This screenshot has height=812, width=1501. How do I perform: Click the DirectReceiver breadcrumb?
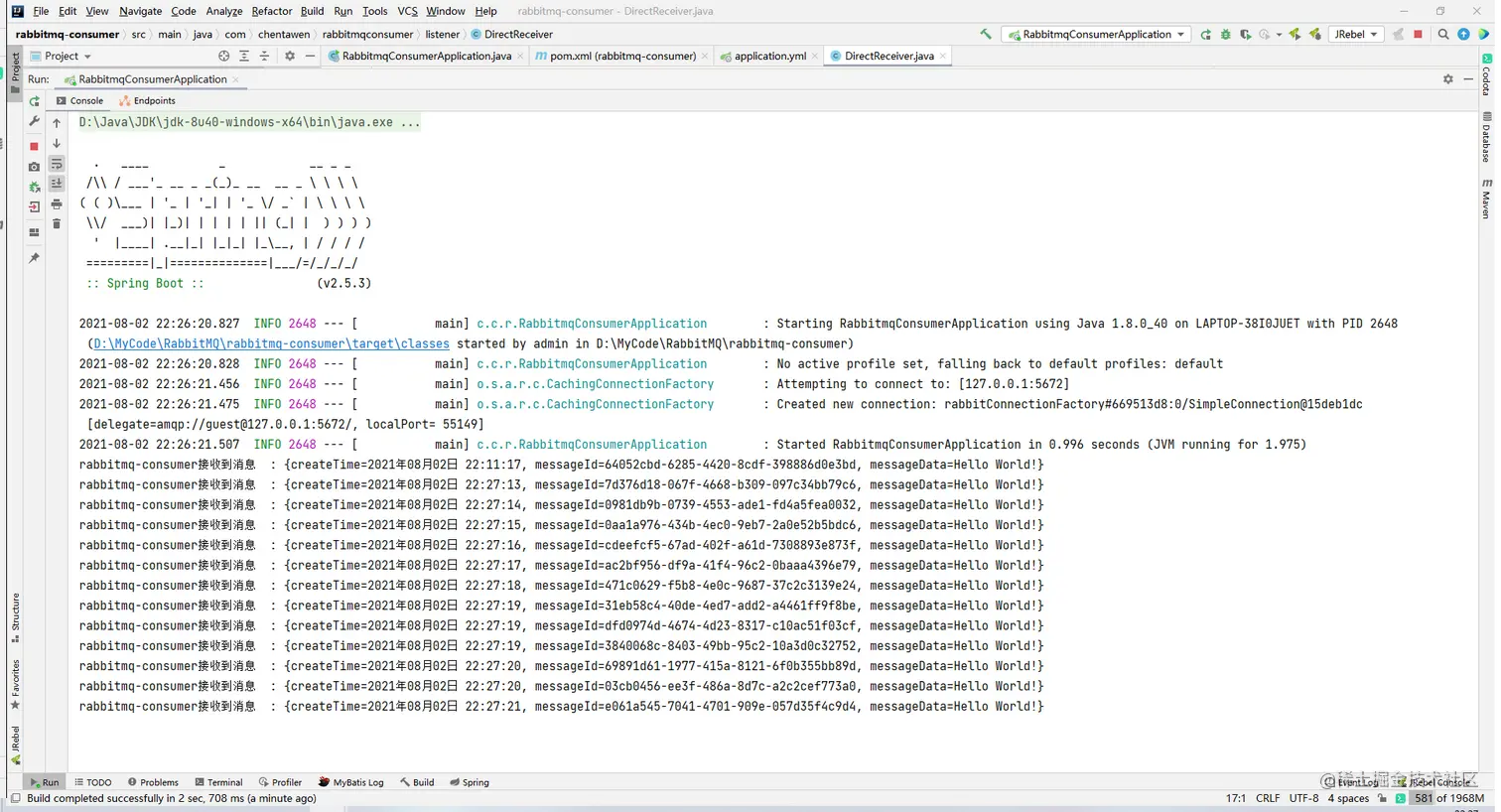point(511,34)
